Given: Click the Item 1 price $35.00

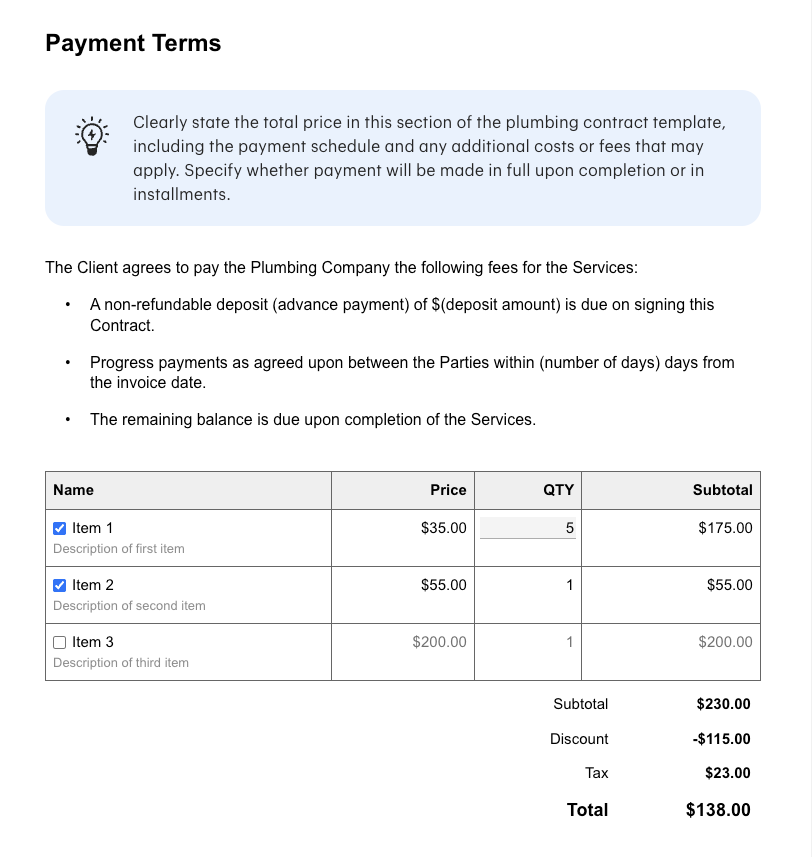Looking at the screenshot, I should pyautogui.click(x=443, y=528).
